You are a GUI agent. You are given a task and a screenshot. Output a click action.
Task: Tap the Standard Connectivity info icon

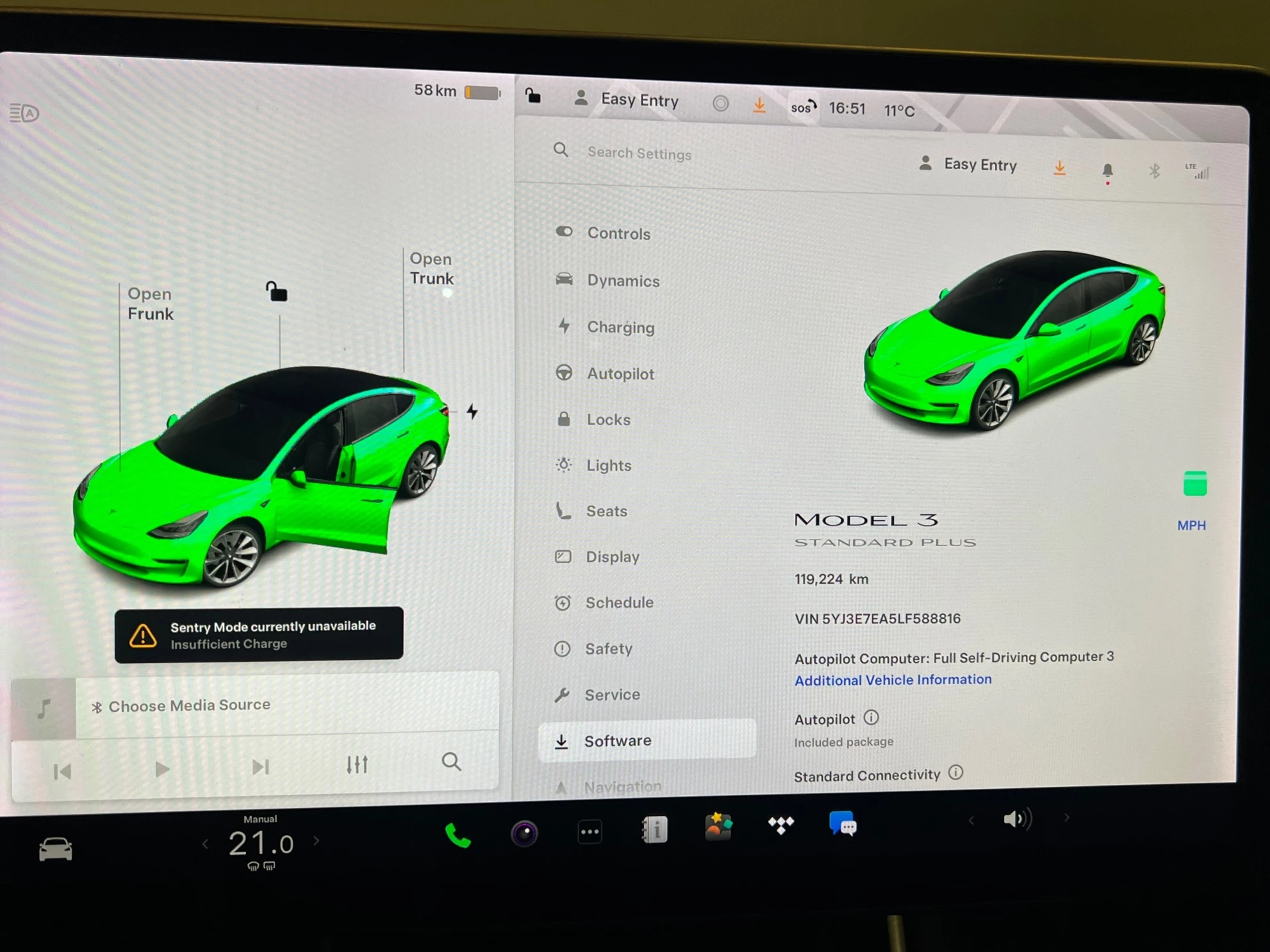point(956,772)
